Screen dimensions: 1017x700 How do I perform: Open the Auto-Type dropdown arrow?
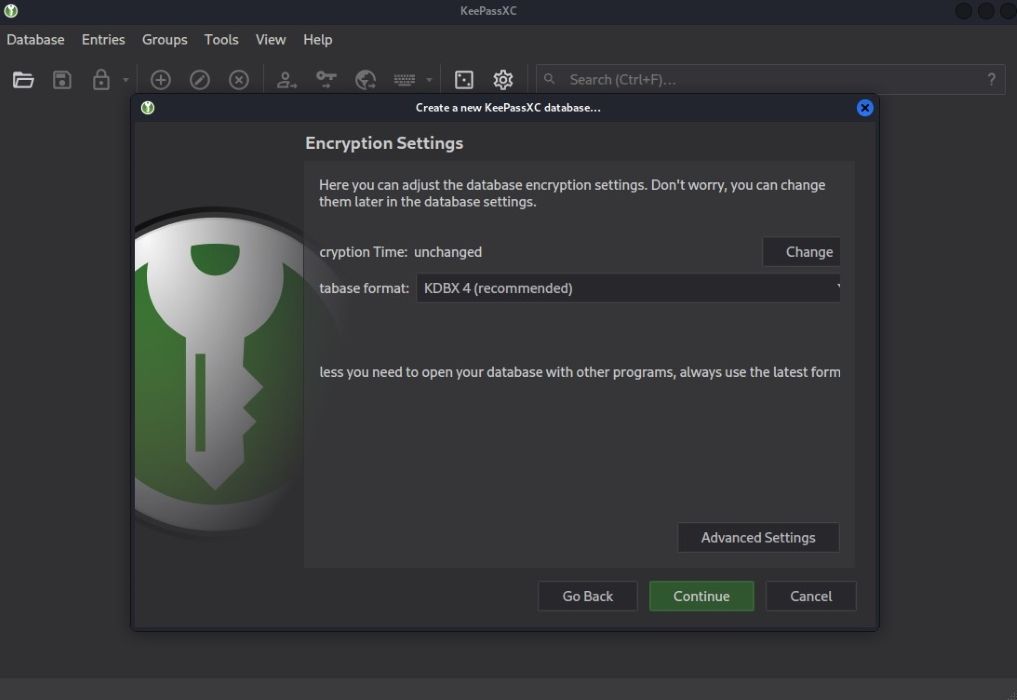tap(429, 80)
